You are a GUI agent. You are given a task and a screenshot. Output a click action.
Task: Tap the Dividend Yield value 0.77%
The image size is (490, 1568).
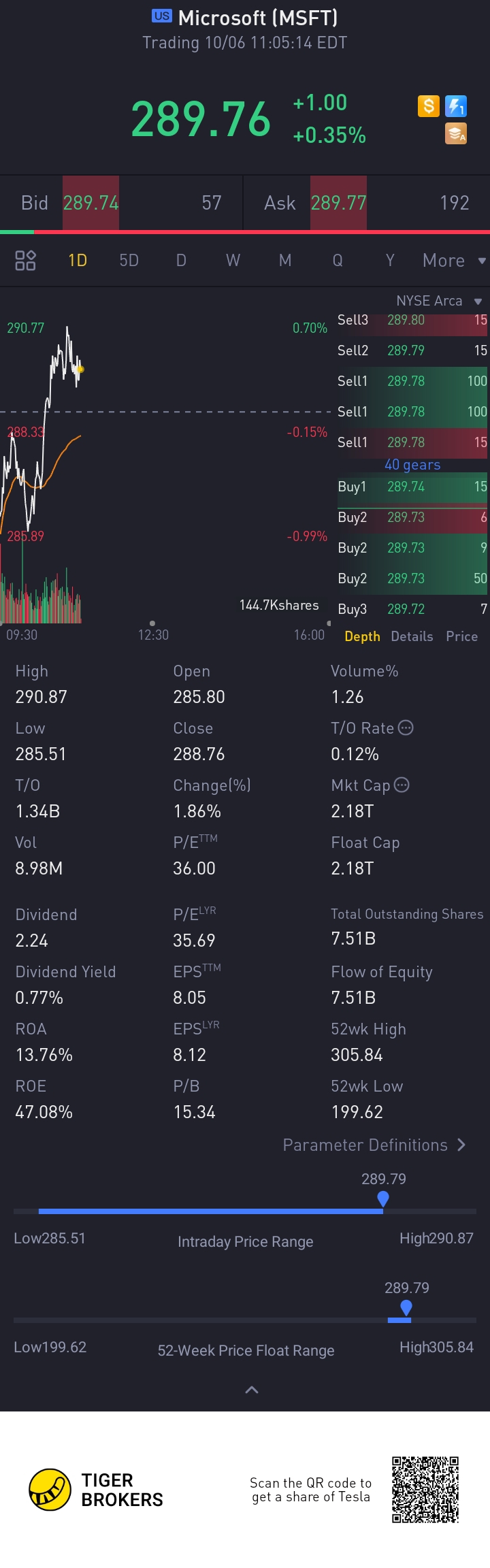coord(39,998)
